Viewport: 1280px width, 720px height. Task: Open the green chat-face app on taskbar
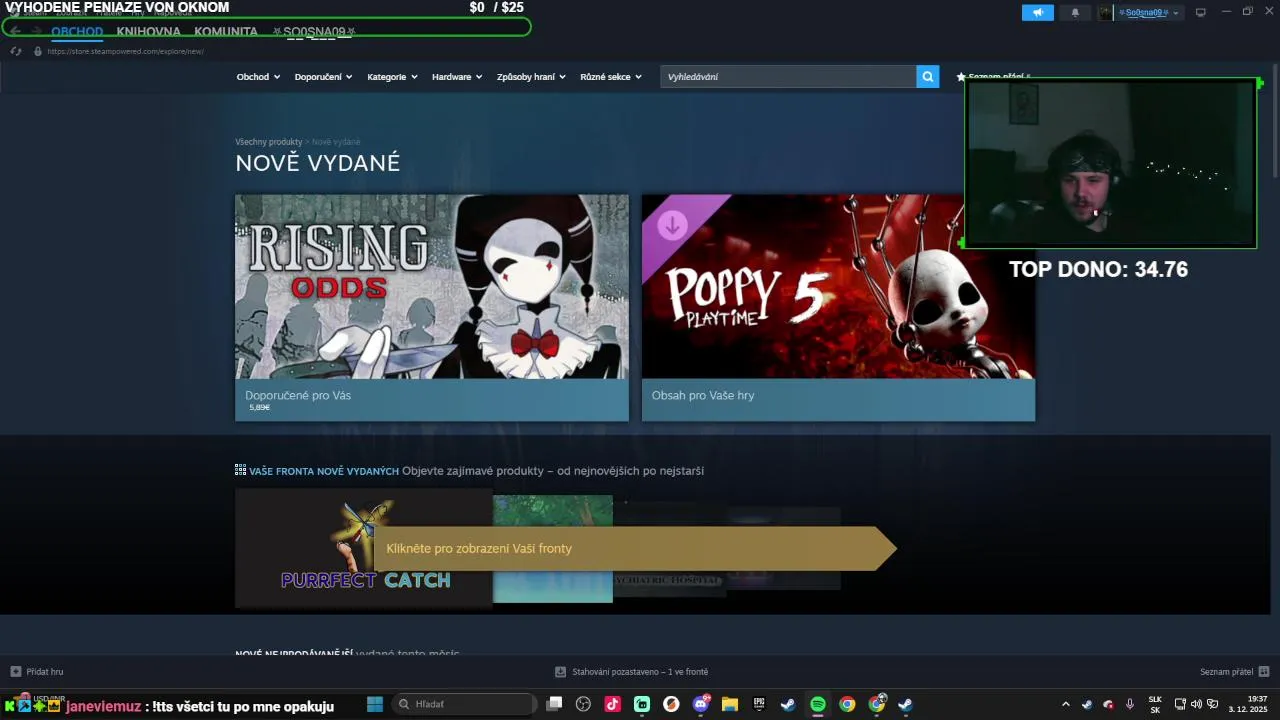tap(642, 704)
